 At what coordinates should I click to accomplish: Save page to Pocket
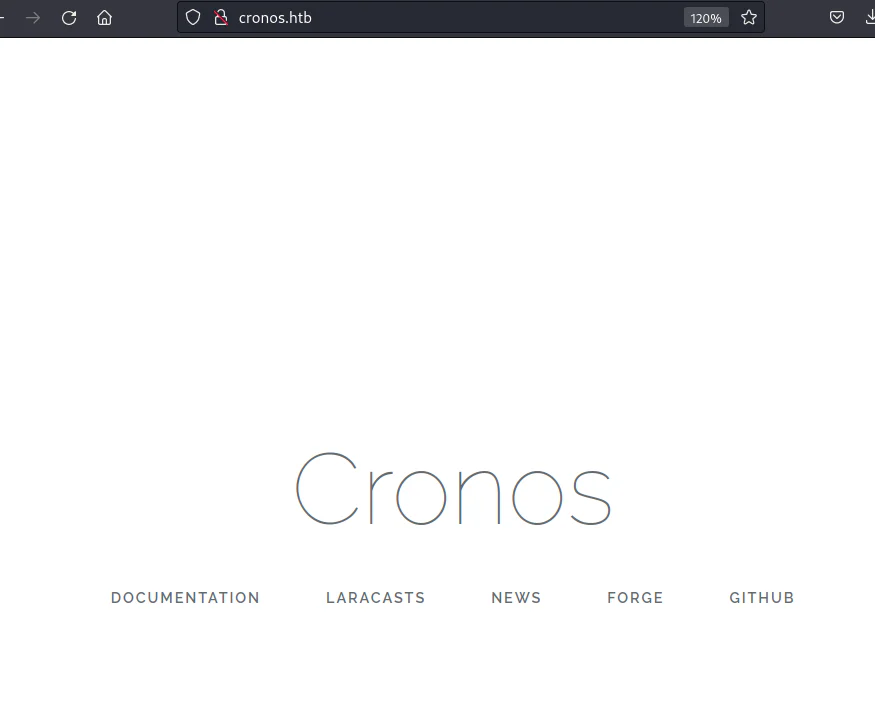[836, 17]
